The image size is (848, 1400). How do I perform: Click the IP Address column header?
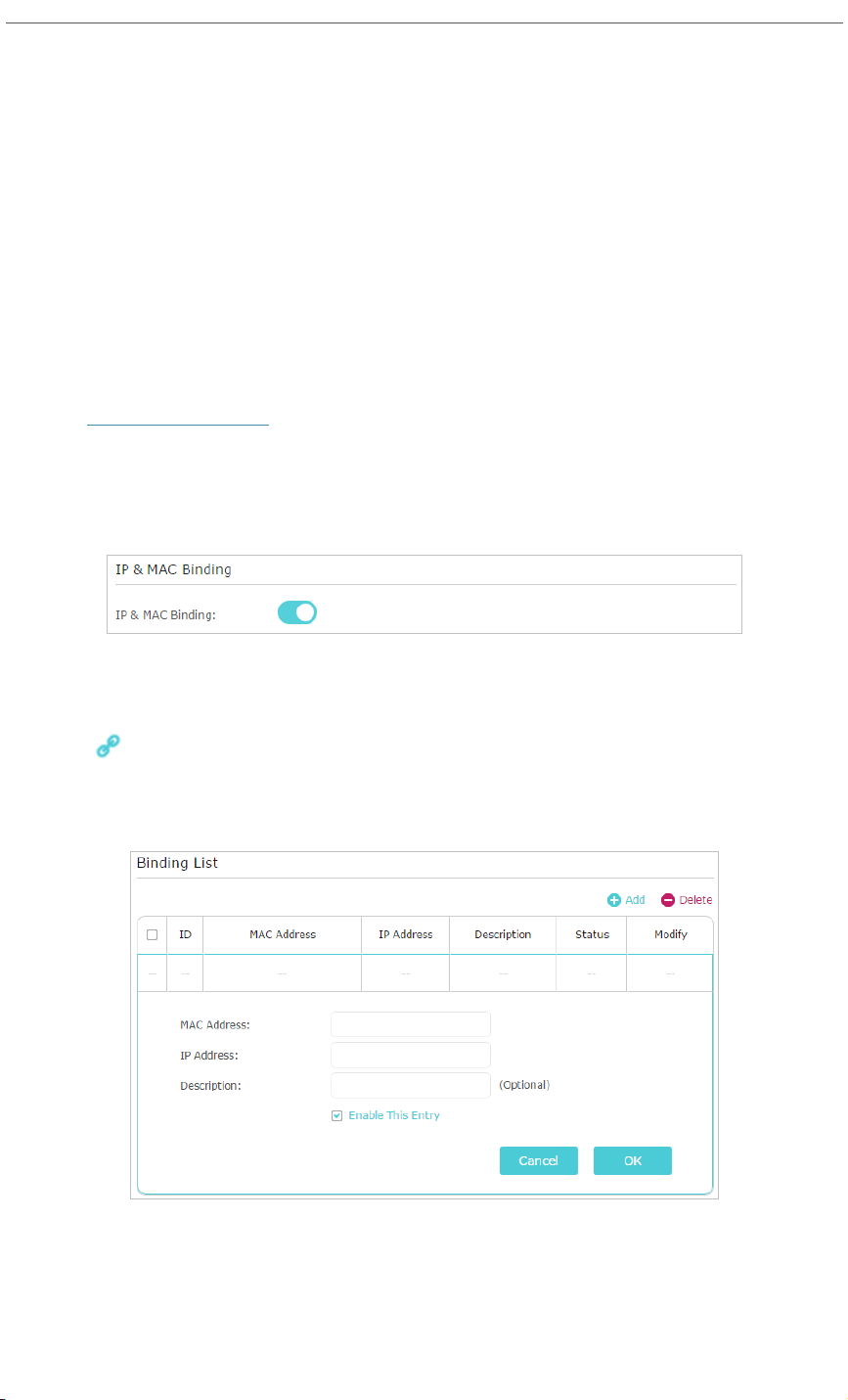tap(406, 934)
